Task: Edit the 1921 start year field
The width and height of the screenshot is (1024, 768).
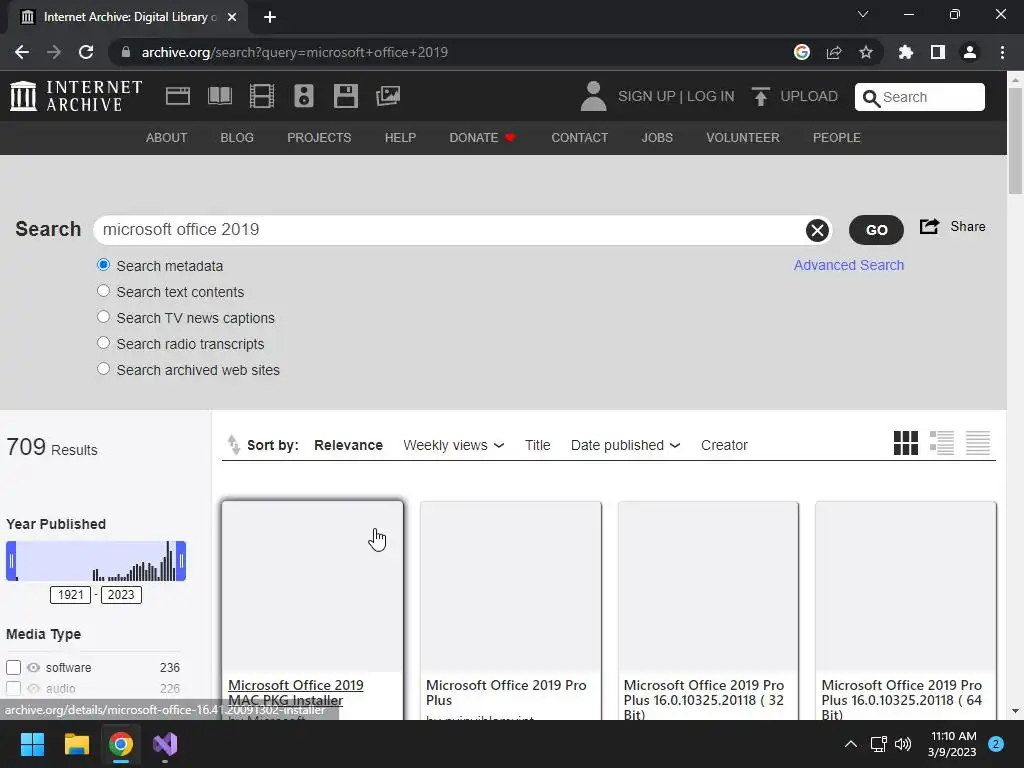Action: 71,595
